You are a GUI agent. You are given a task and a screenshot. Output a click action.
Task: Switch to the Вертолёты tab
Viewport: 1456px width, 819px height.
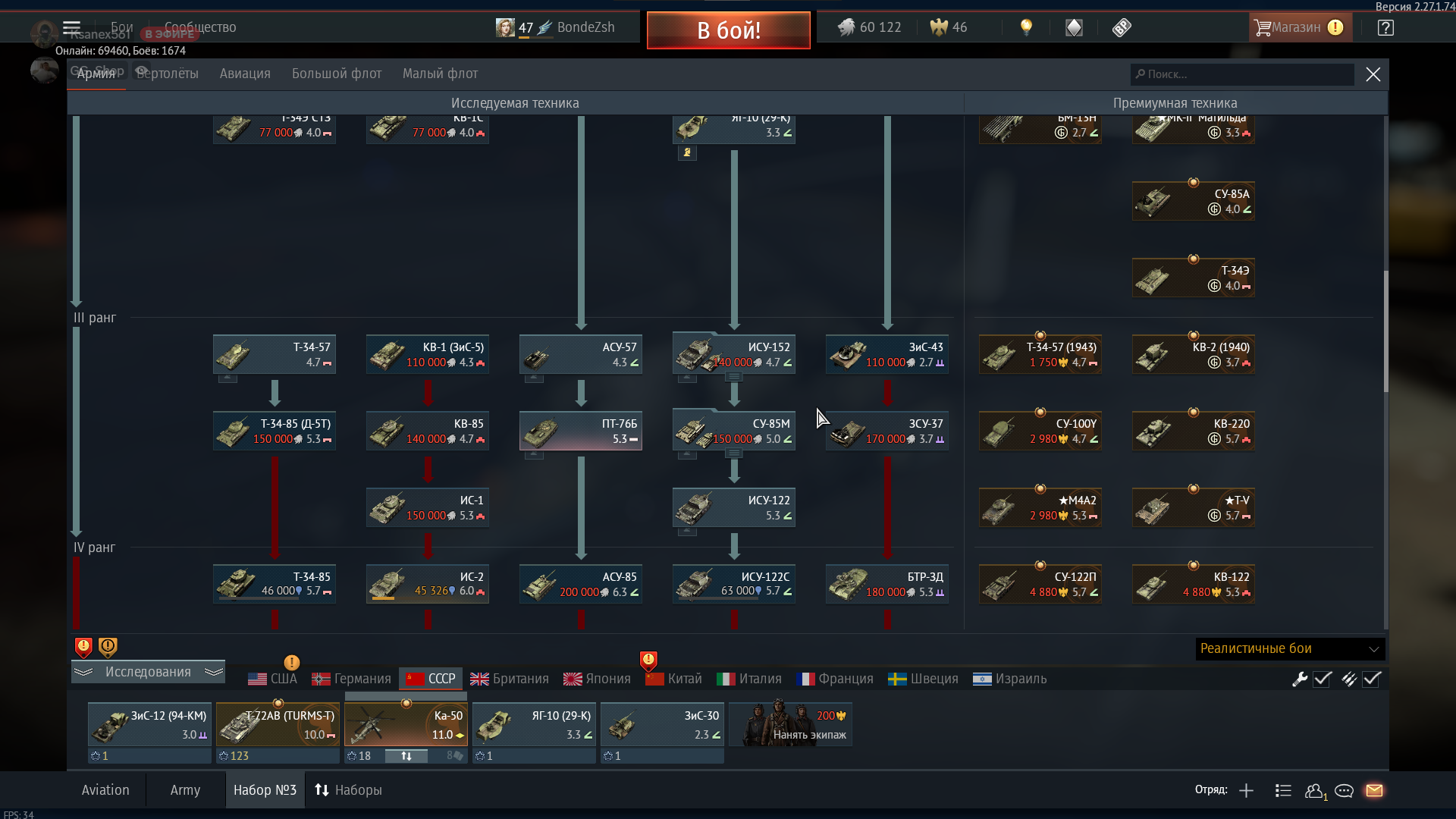tap(168, 74)
